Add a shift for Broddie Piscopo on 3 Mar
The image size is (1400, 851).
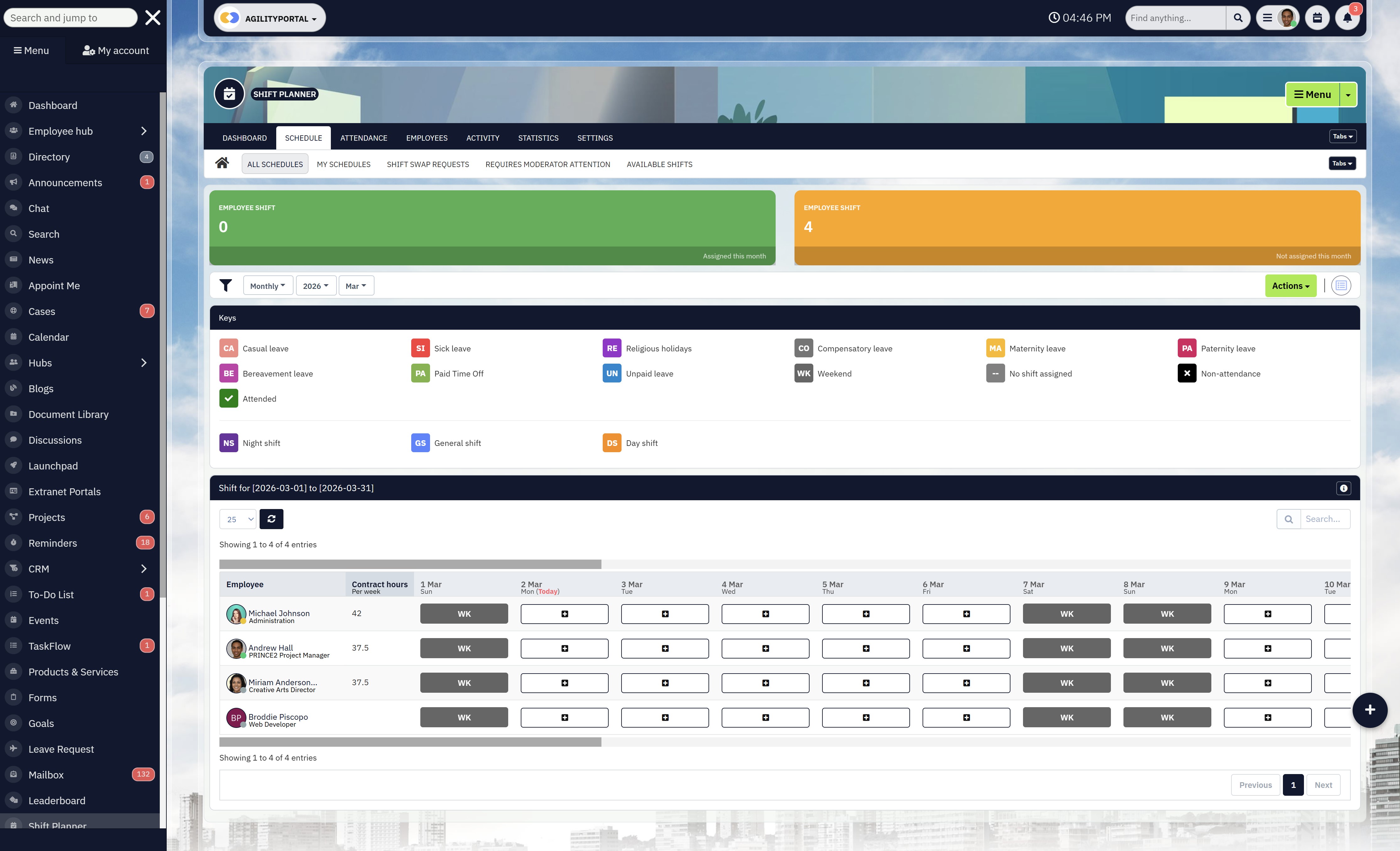point(665,718)
